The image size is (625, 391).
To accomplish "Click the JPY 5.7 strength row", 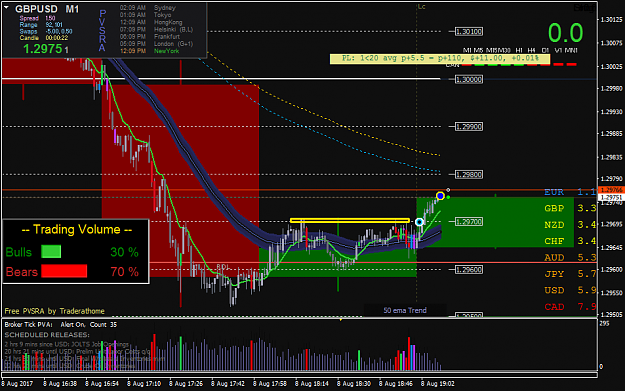I will pos(570,274).
